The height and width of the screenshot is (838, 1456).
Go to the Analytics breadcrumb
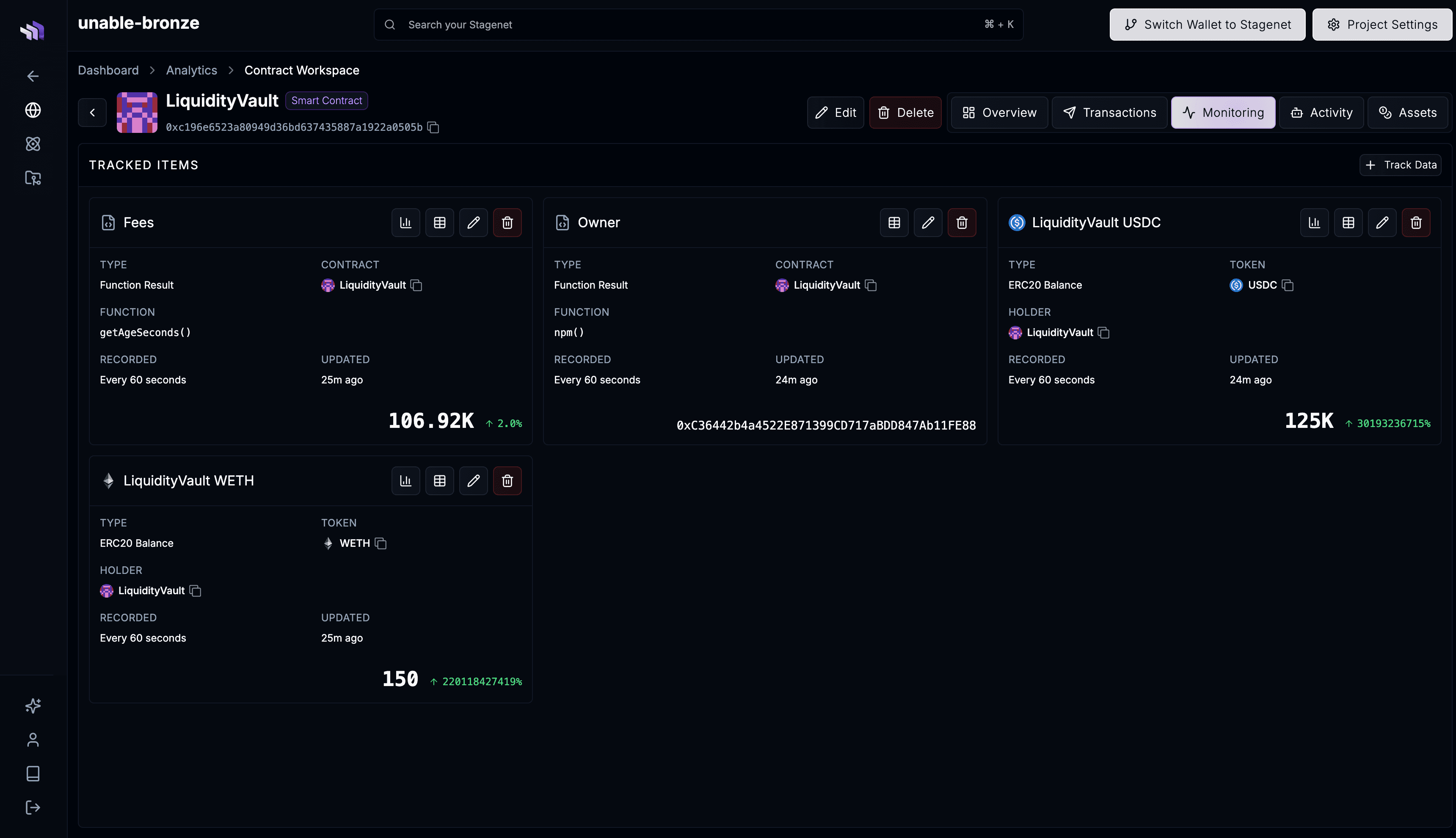(x=192, y=70)
